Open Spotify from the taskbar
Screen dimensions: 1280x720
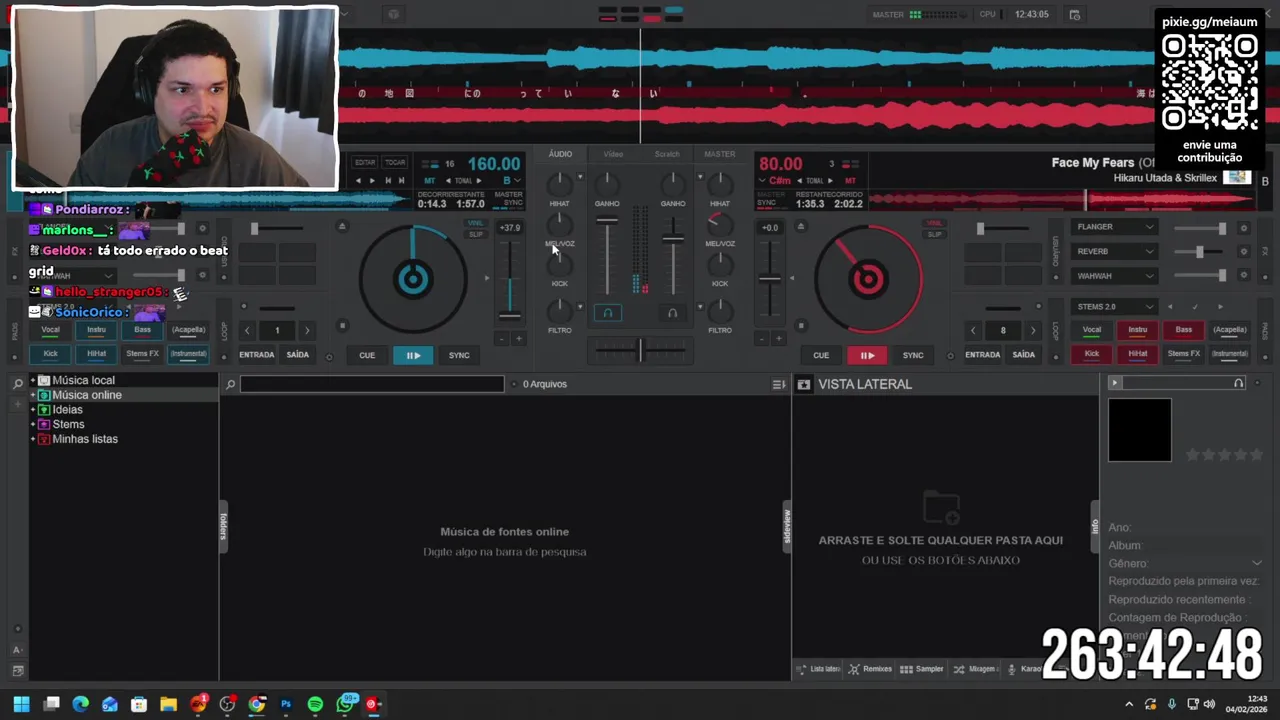315,704
